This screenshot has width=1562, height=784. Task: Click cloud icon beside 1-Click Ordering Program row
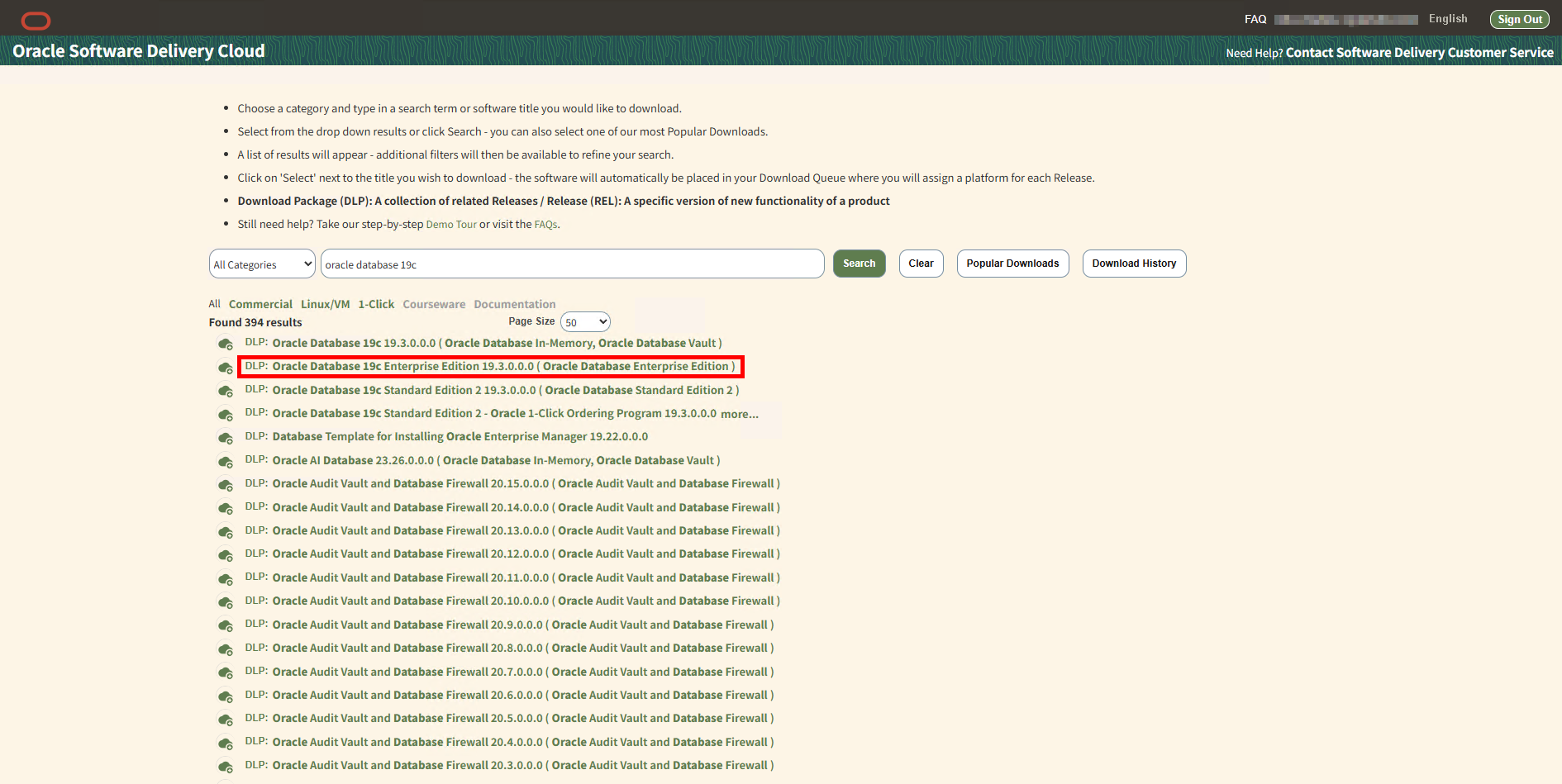(225, 414)
